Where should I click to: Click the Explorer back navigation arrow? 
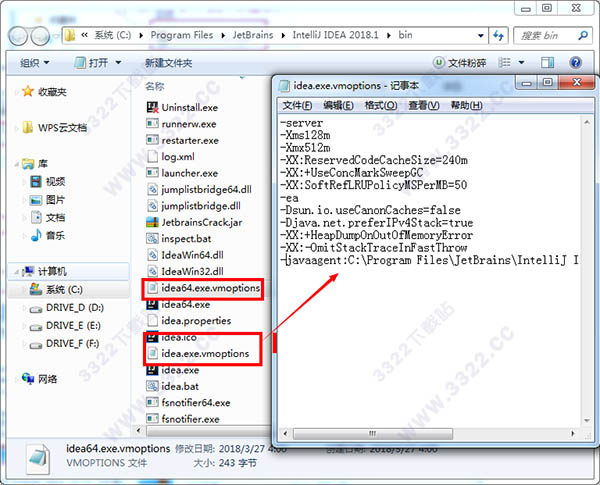[17, 36]
